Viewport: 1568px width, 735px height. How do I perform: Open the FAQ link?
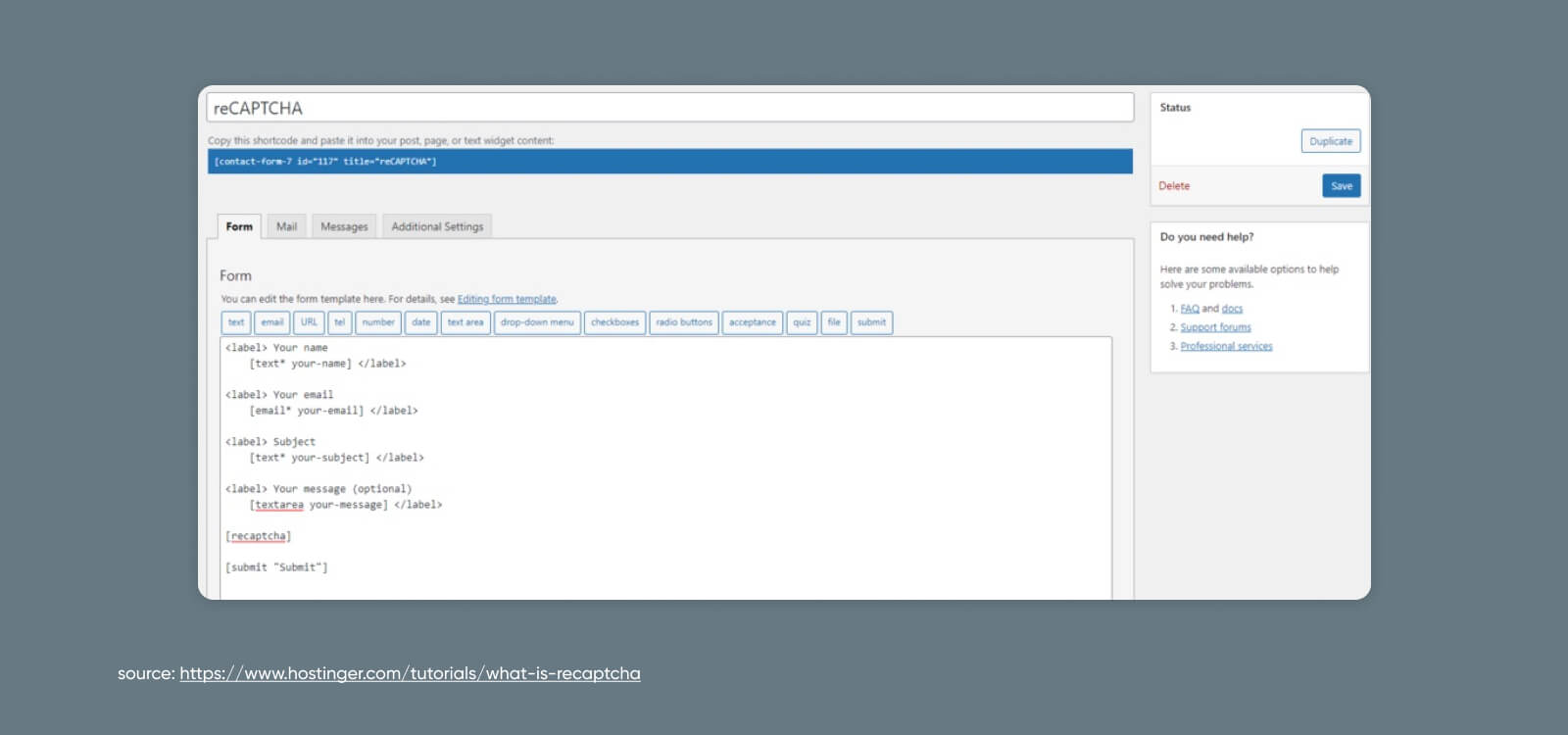(1190, 309)
